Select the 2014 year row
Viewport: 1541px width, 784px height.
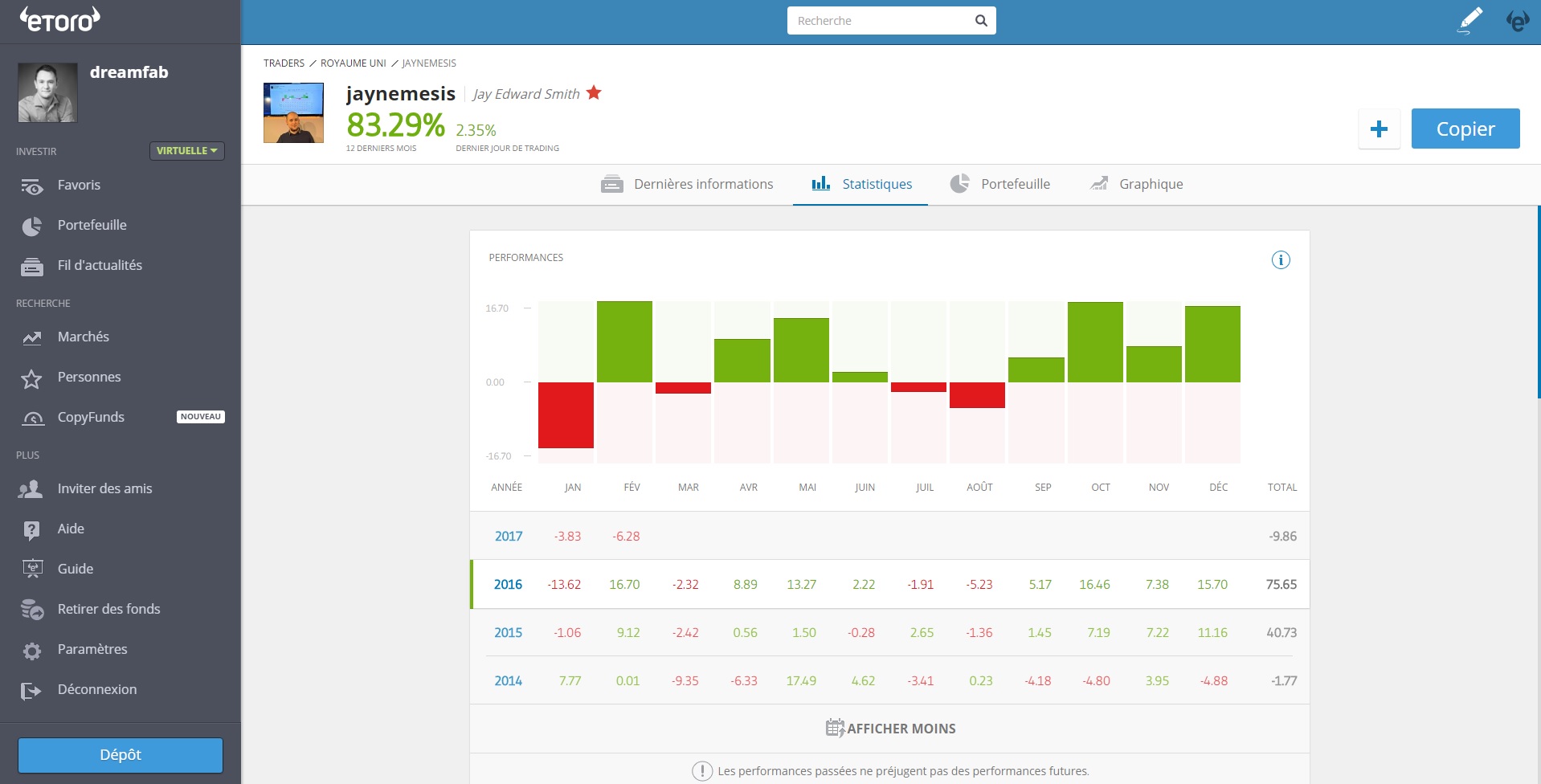(508, 681)
